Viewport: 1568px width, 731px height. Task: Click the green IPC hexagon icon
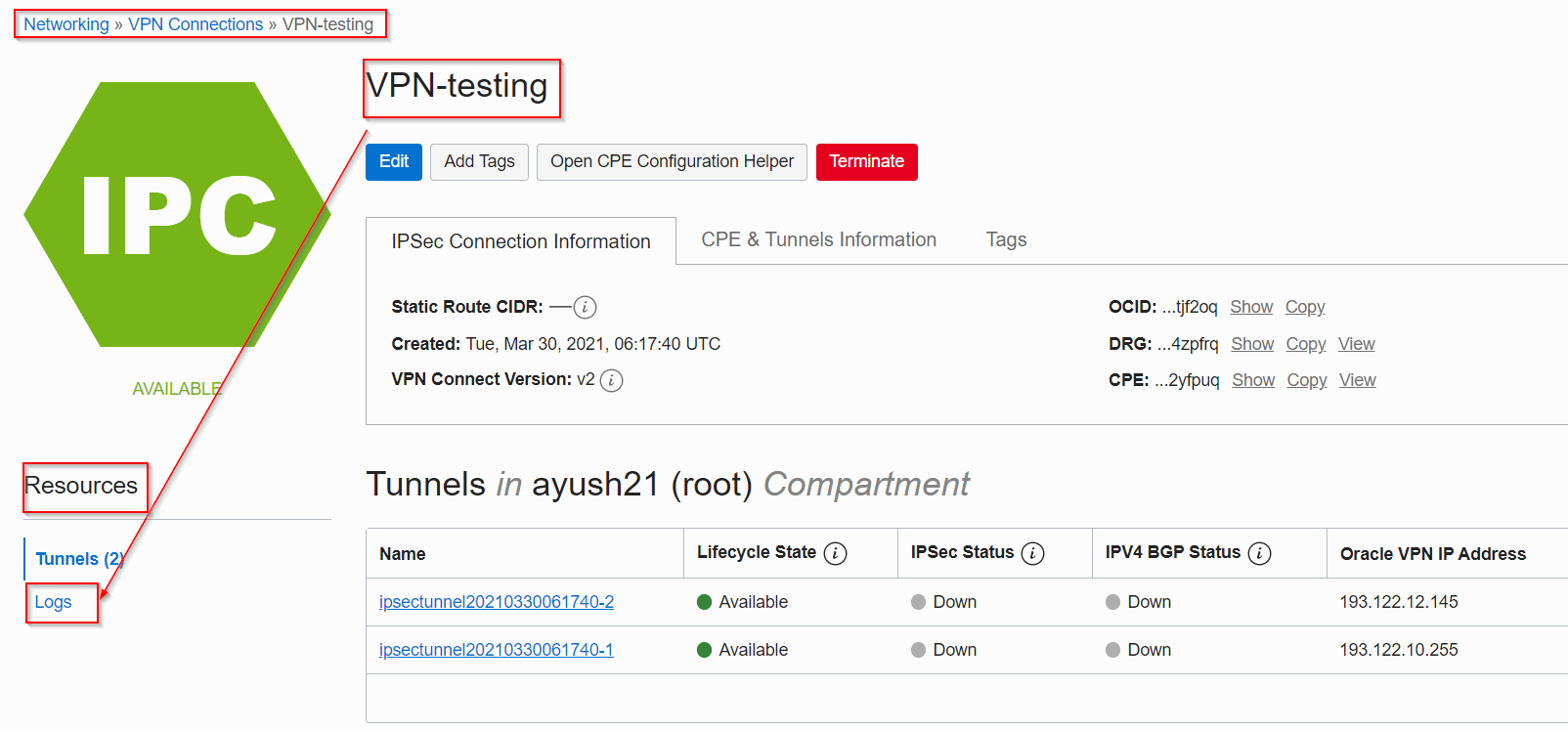pos(177,215)
